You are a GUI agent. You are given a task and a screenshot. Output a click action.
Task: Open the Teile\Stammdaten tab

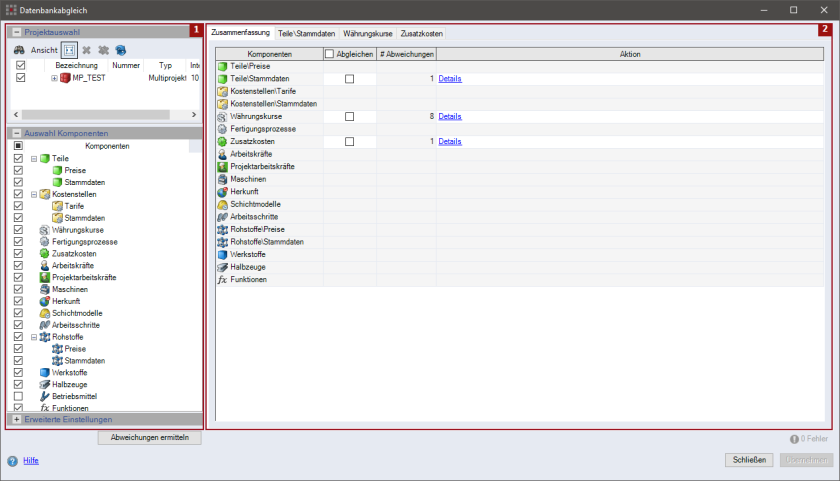pyautogui.click(x=306, y=34)
